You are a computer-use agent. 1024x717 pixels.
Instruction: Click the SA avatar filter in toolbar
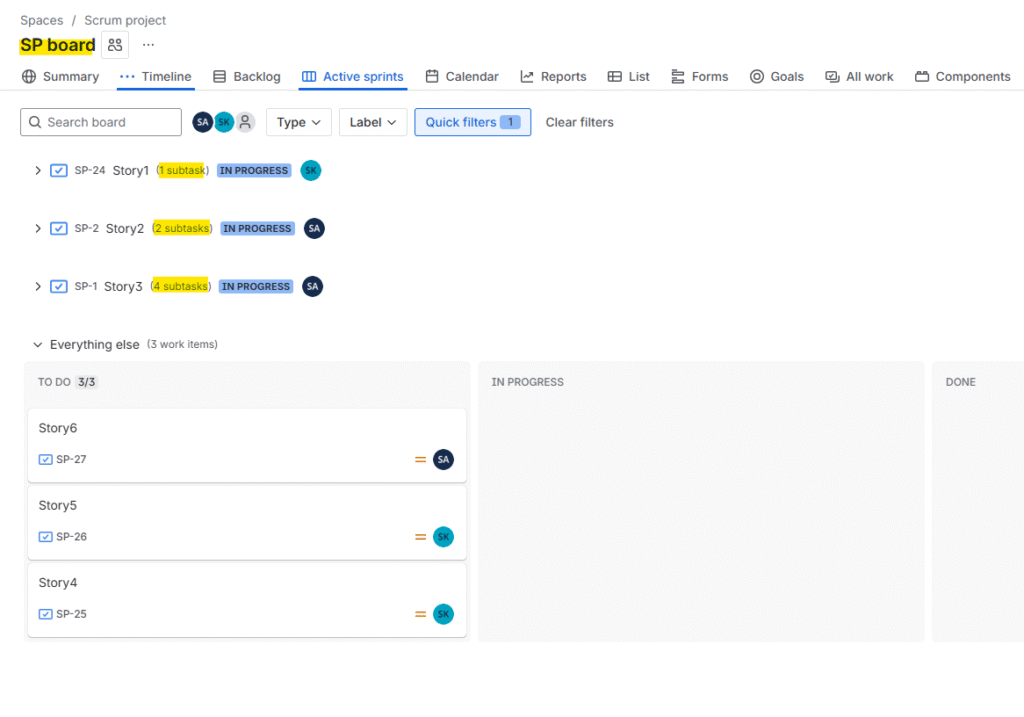(x=203, y=122)
